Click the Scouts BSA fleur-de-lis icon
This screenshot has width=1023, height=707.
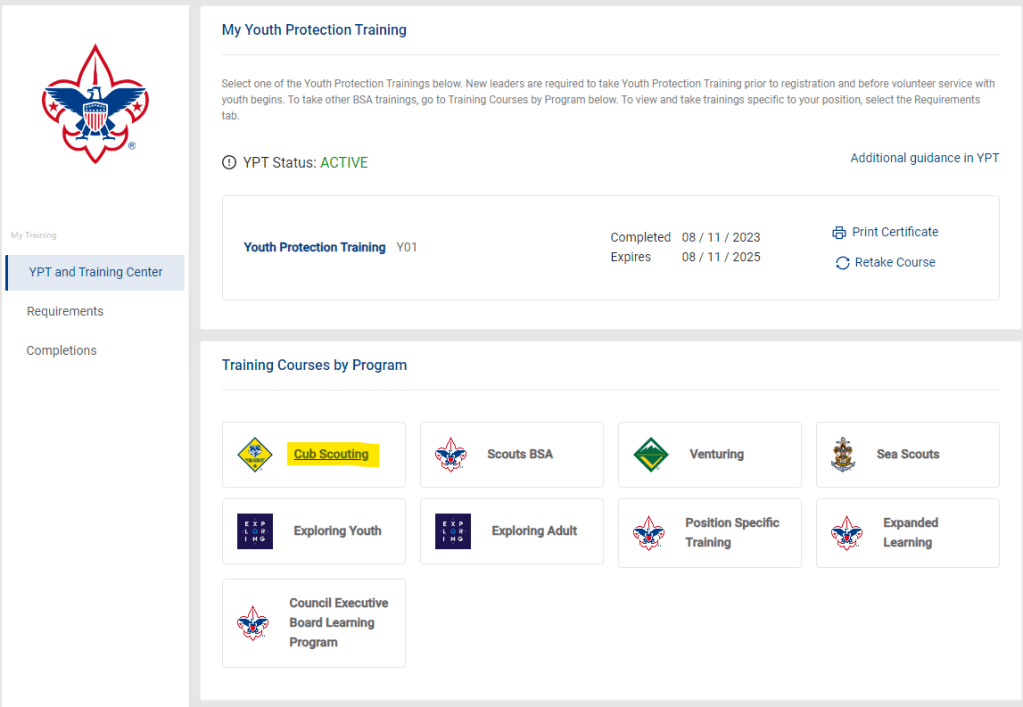click(452, 454)
